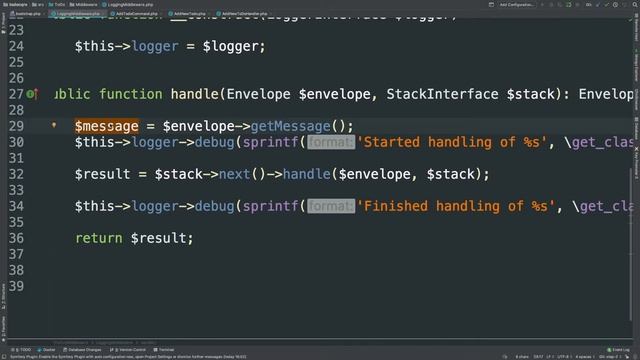Click getMessage() call on line 29
The image size is (640, 360).
(302, 126)
